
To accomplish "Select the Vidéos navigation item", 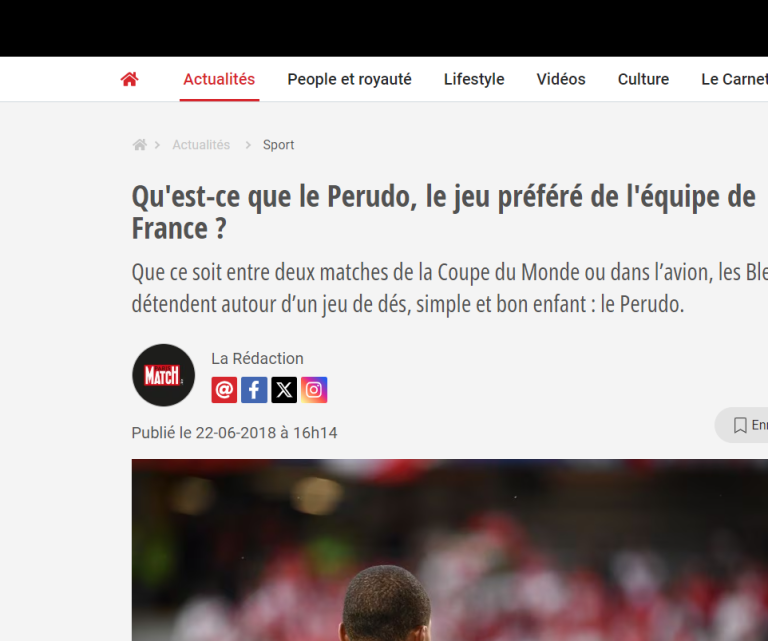I will coord(561,79).
